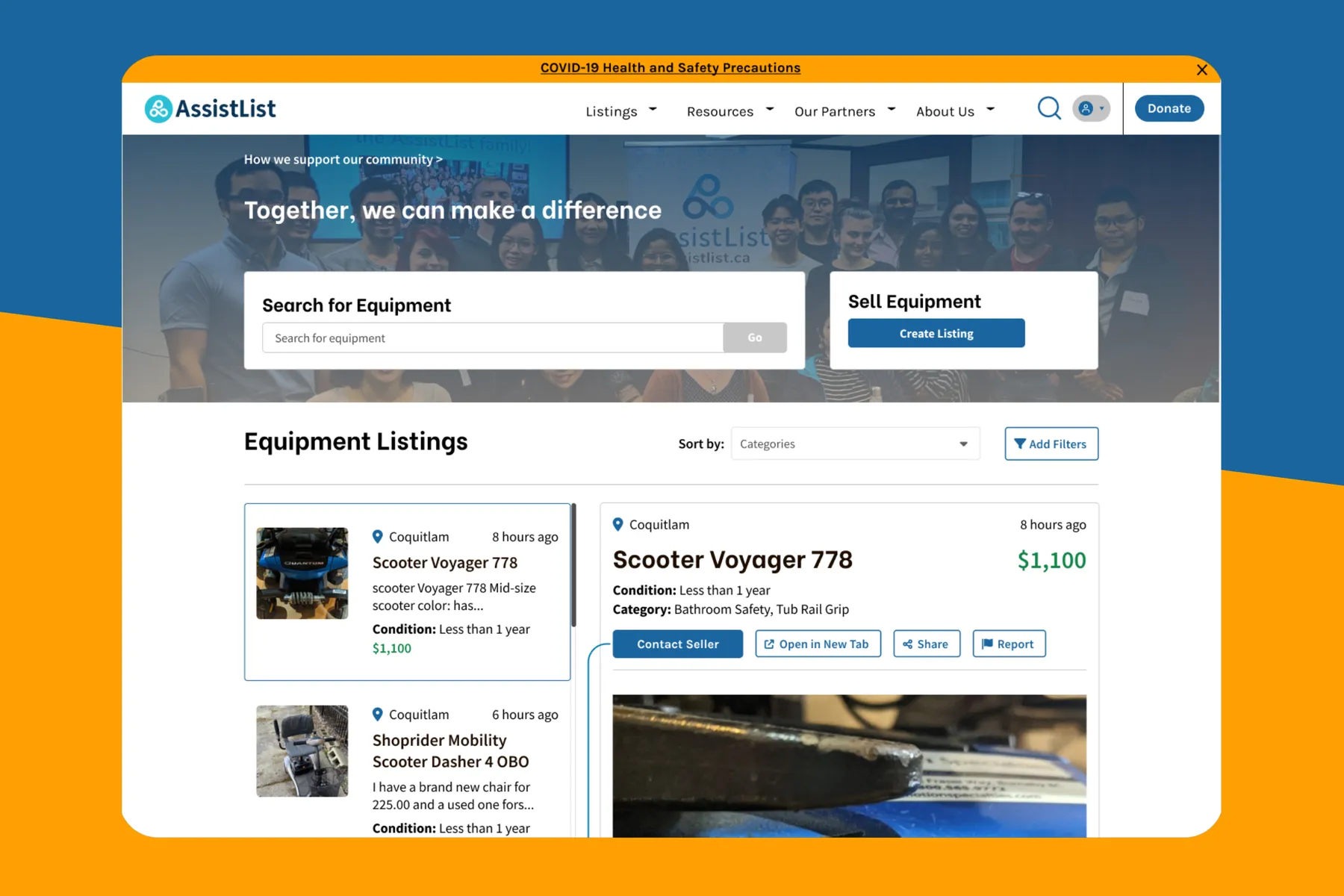Open COVID-19 Health and Safety Precautions link
Image resolution: width=1344 pixels, height=896 pixels.
[x=670, y=68]
